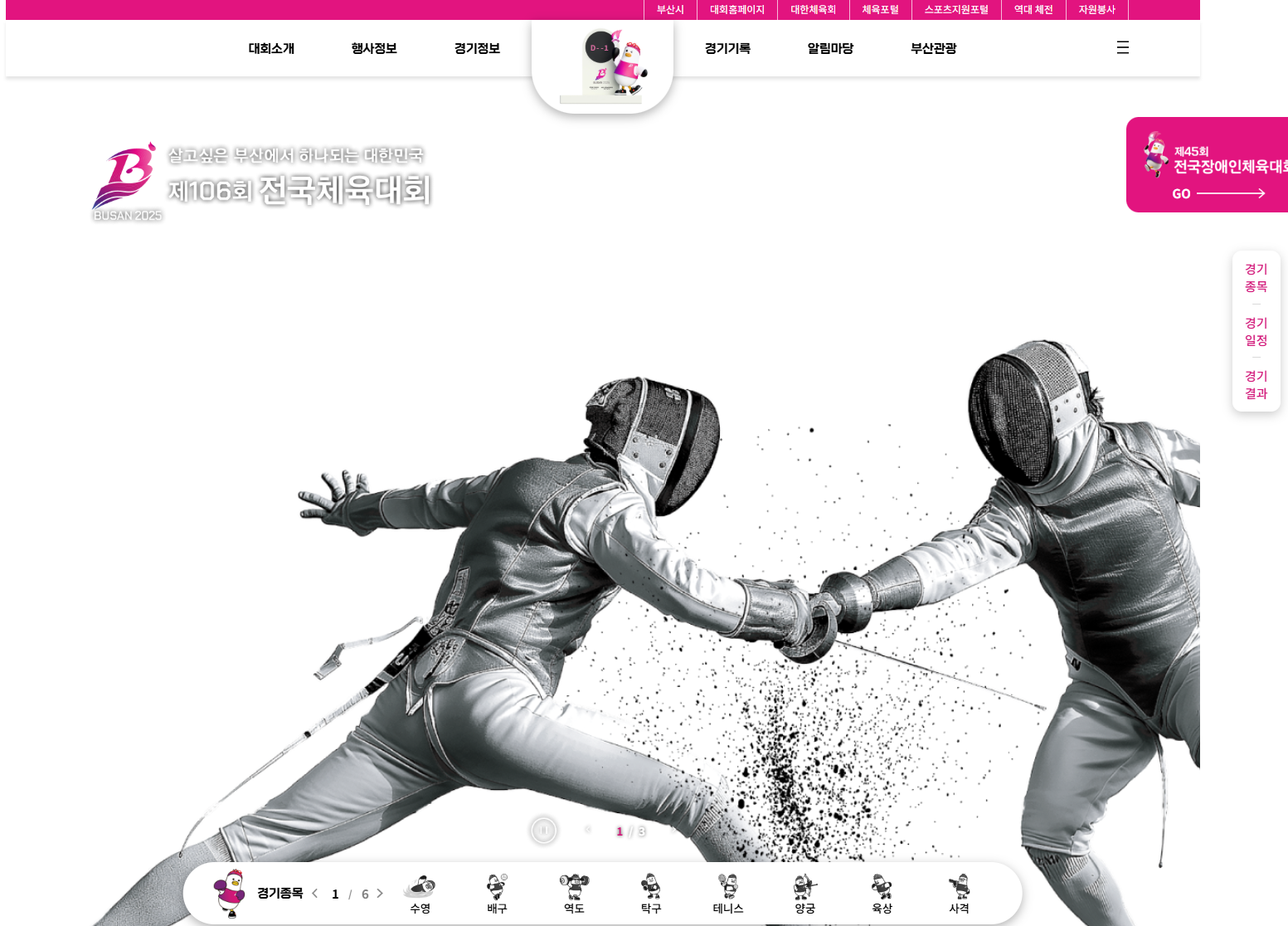Open the 역도 weightlifting sport icon
This screenshot has height=926, width=1288.
(574, 894)
